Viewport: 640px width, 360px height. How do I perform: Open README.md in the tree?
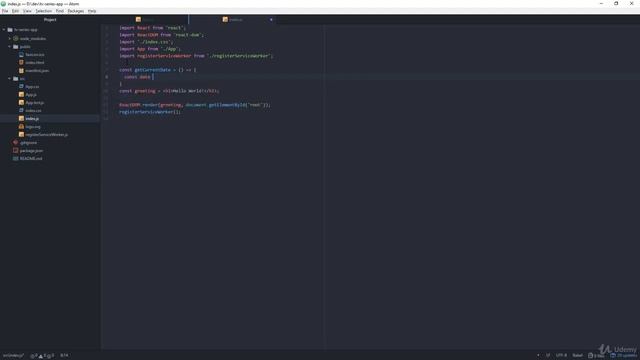(31, 158)
